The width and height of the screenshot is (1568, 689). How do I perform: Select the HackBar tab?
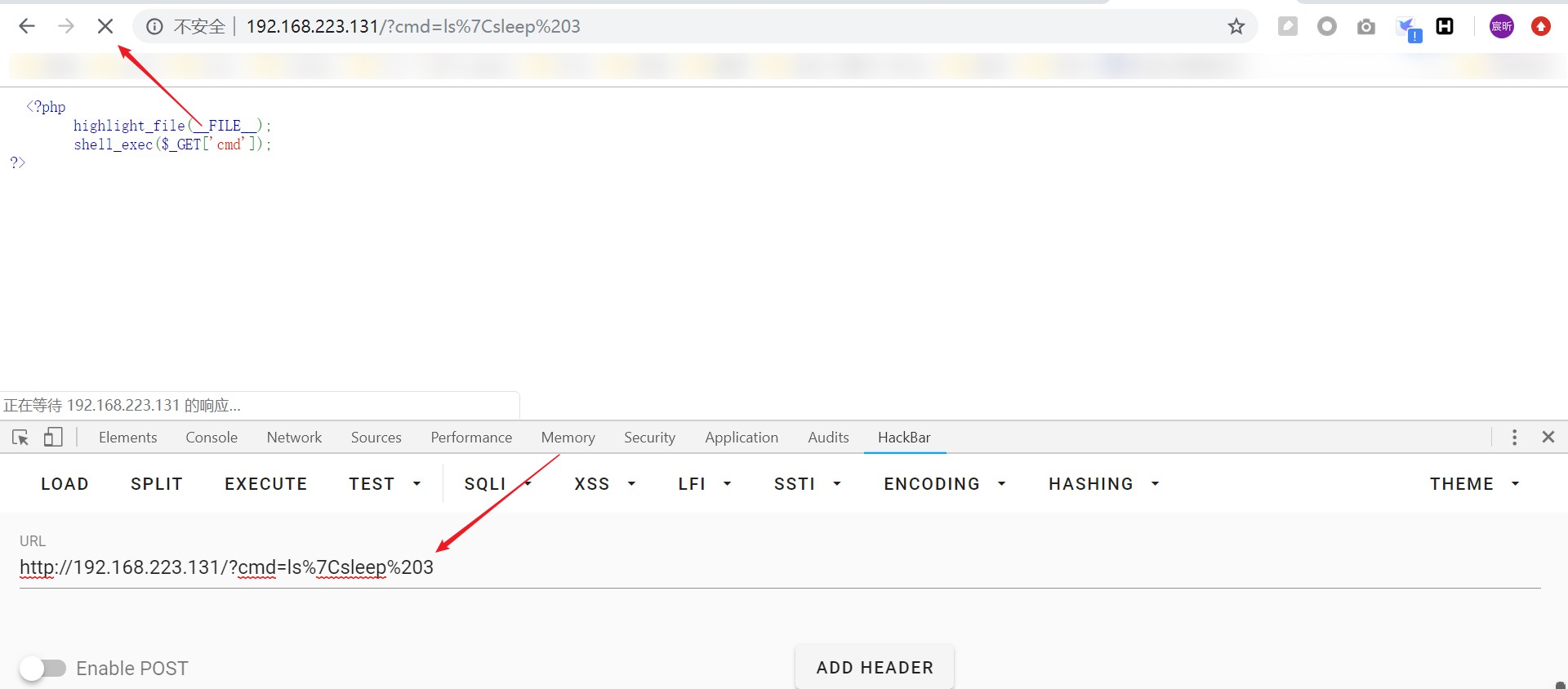pyautogui.click(x=904, y=438)
